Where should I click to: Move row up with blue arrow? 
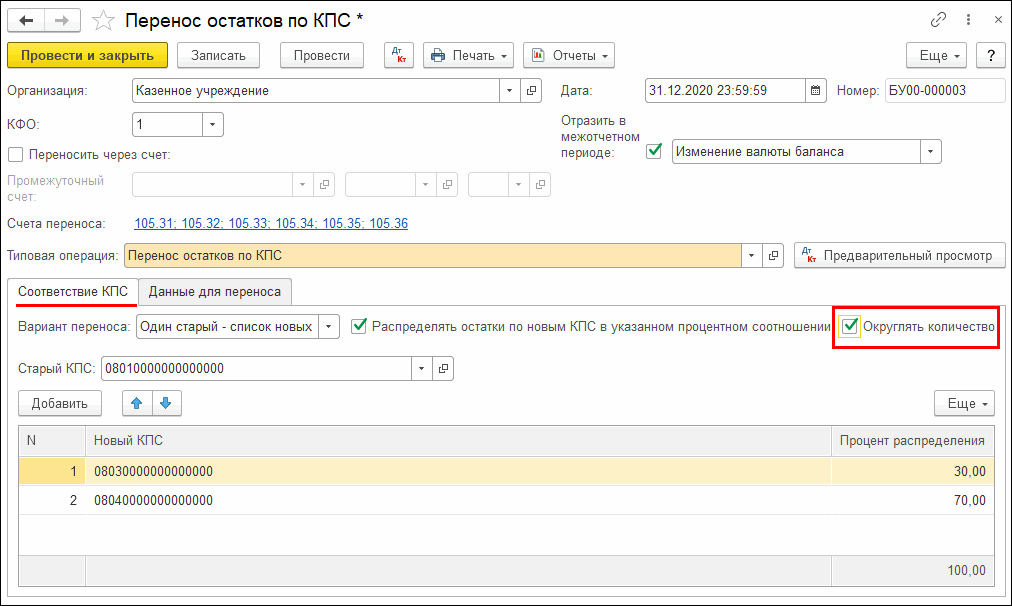[137, 403]
